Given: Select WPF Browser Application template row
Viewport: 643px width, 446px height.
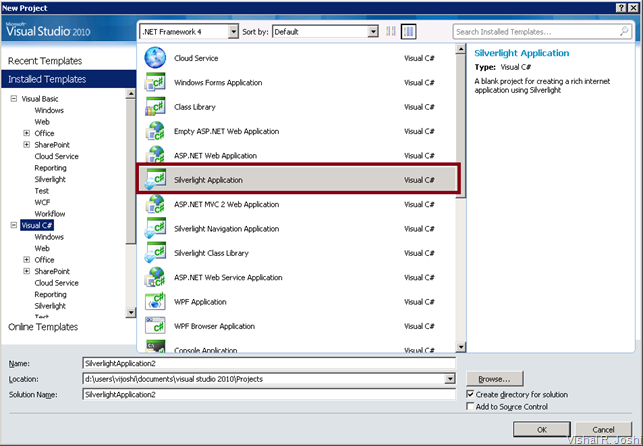Looking at the screenshot, I should [297, 326].
